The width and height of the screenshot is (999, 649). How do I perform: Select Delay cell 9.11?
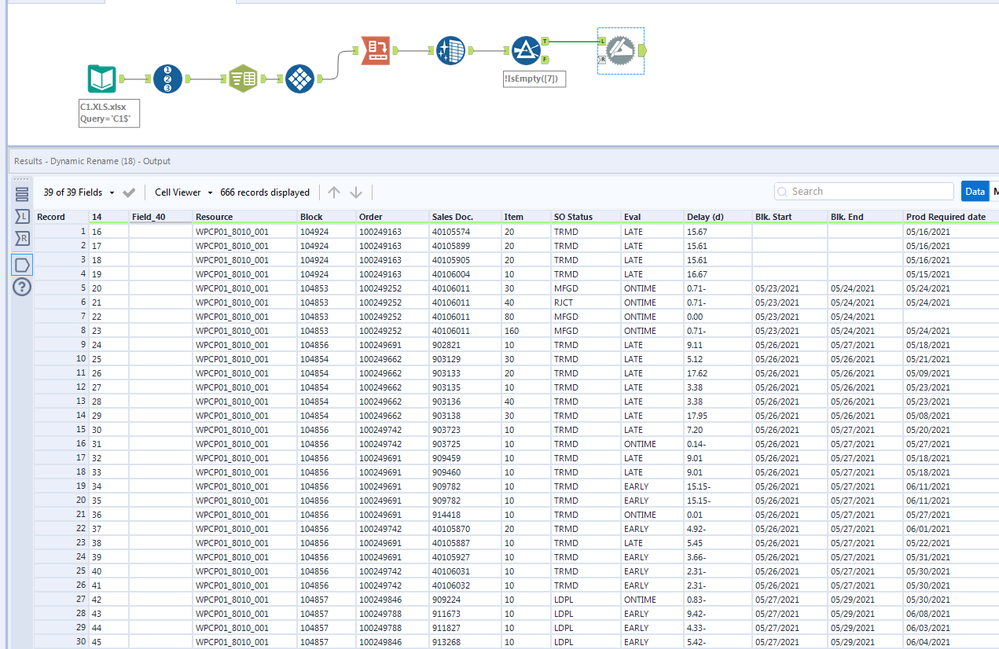tap(718, 345)
